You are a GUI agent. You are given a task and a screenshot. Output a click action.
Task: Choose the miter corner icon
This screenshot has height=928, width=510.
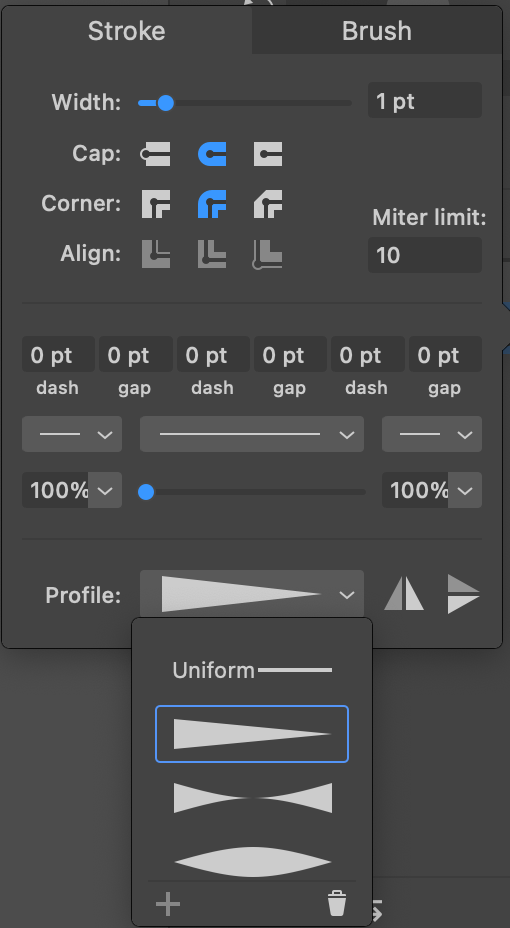(x=156, y=204)
